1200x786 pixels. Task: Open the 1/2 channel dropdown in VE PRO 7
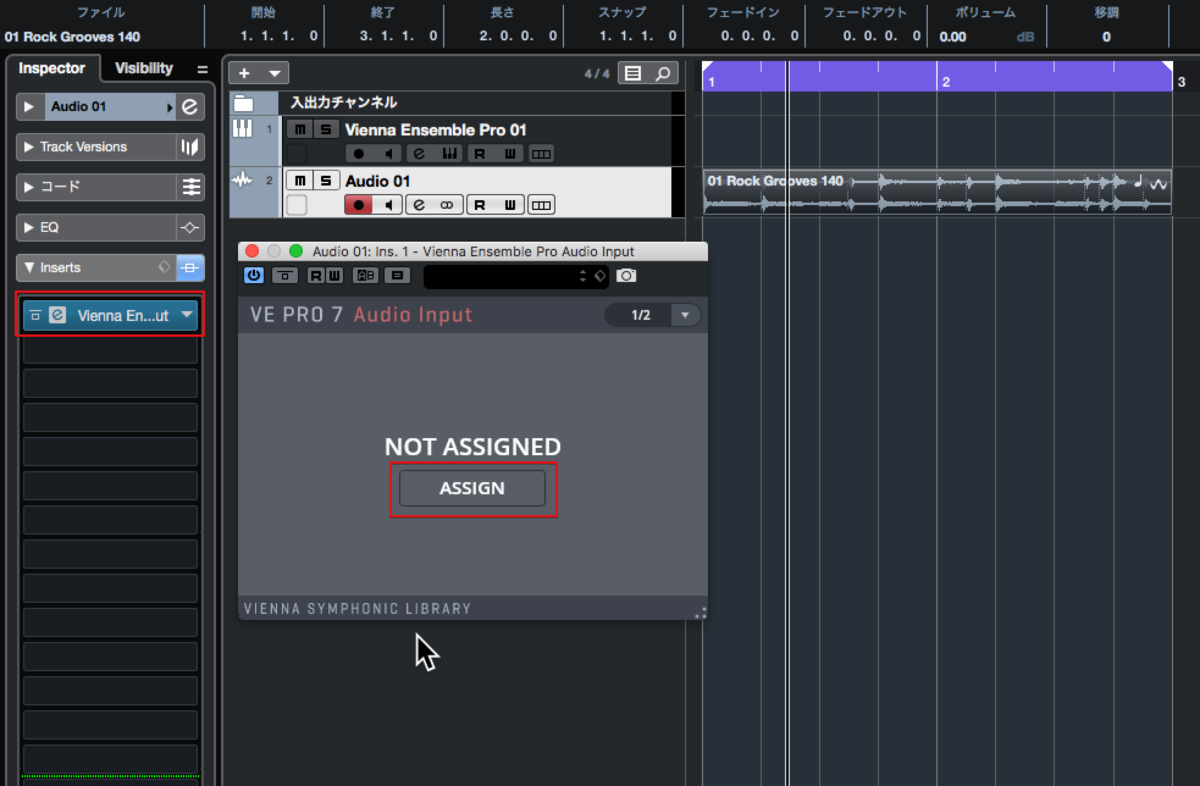click(685, 315)
